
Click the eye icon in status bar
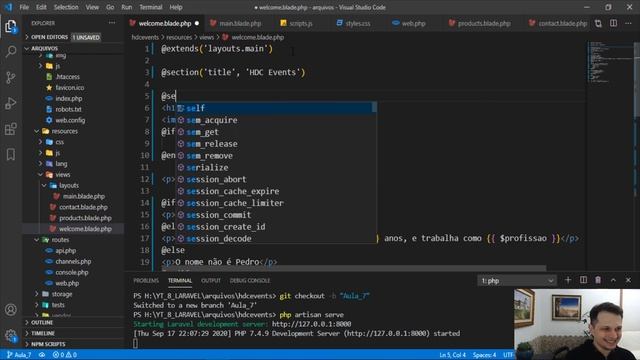[42, 355]
